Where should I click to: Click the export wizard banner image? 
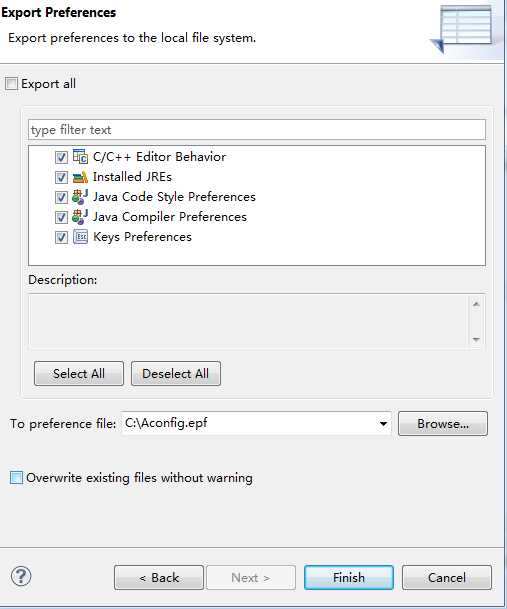(462, 29)
